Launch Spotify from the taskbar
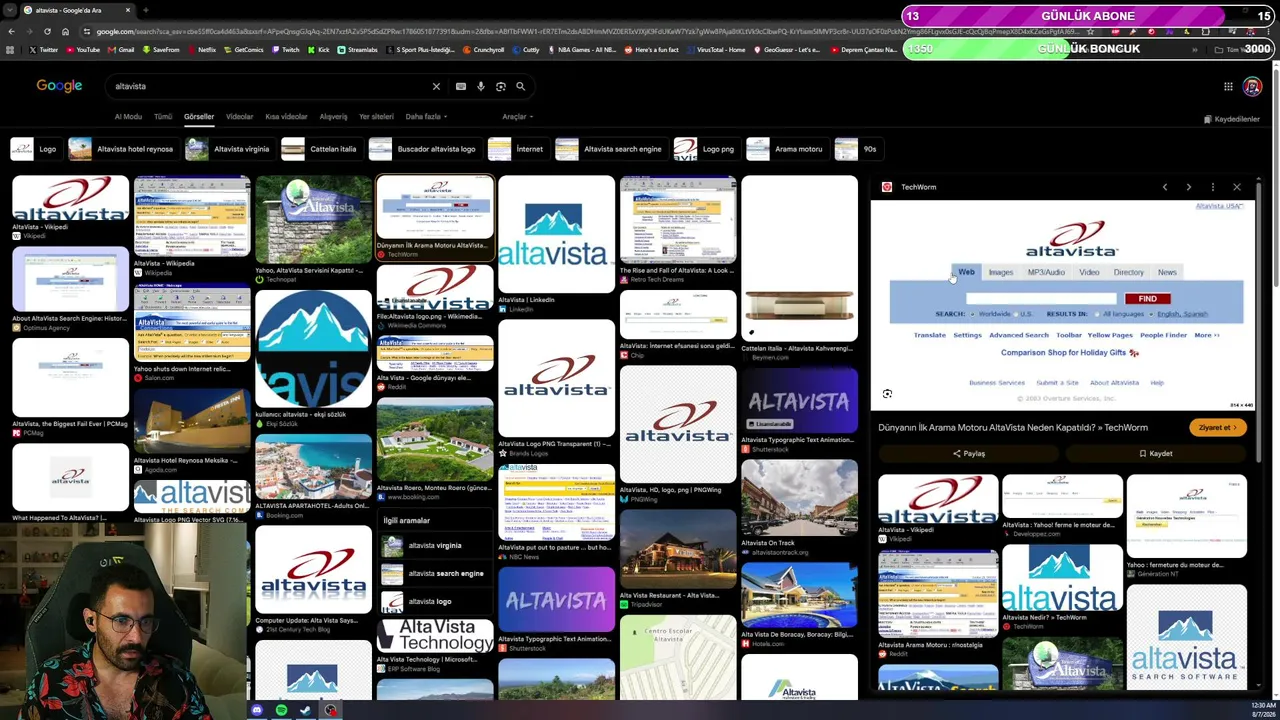The width and height of the screenshot is (1280, 720). tap(281, 710)
